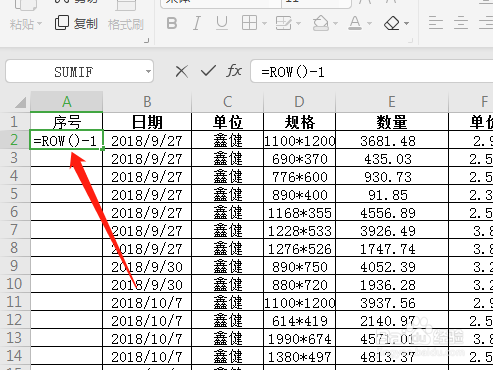Click cell with 890*400
Screen dimensions: 493x370
pos(299,194)
